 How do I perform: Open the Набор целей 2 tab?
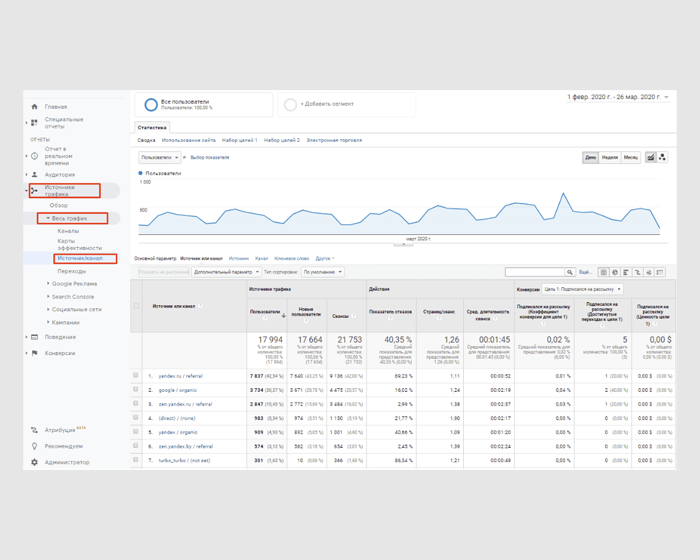pyautogui.click(x=282, y=140)
